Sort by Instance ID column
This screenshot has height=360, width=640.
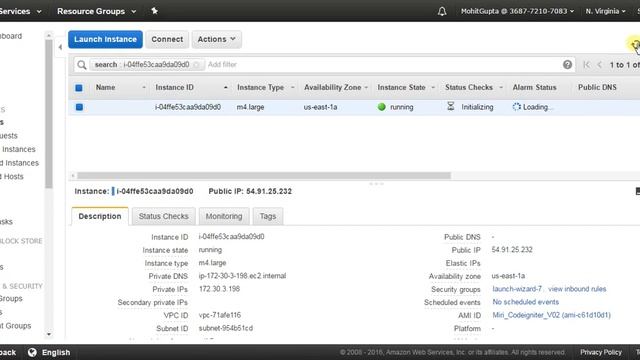coord(174,87)
